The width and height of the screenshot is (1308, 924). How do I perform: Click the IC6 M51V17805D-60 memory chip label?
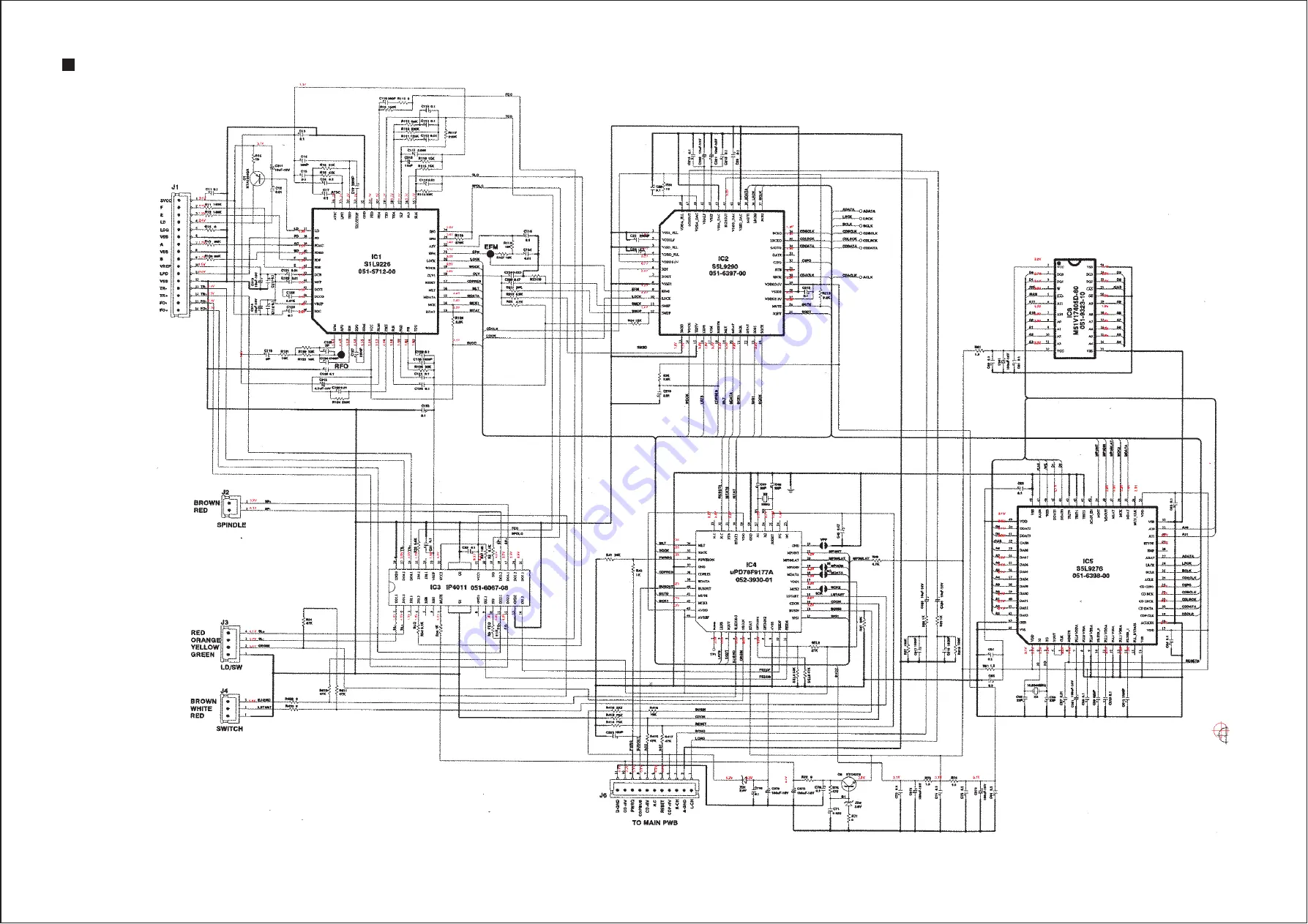tap(1072, 310)
